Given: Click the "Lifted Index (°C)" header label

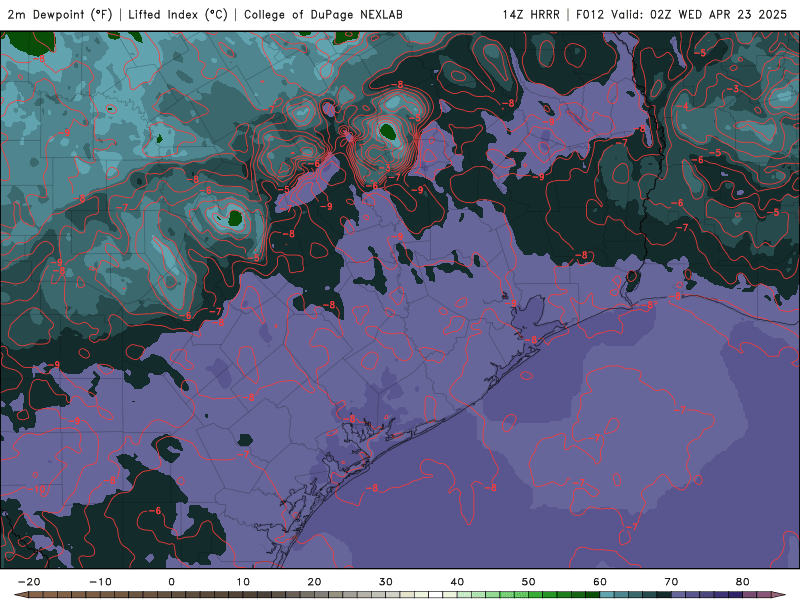Looking at the screenshot, I should click(x=178, y=15).
